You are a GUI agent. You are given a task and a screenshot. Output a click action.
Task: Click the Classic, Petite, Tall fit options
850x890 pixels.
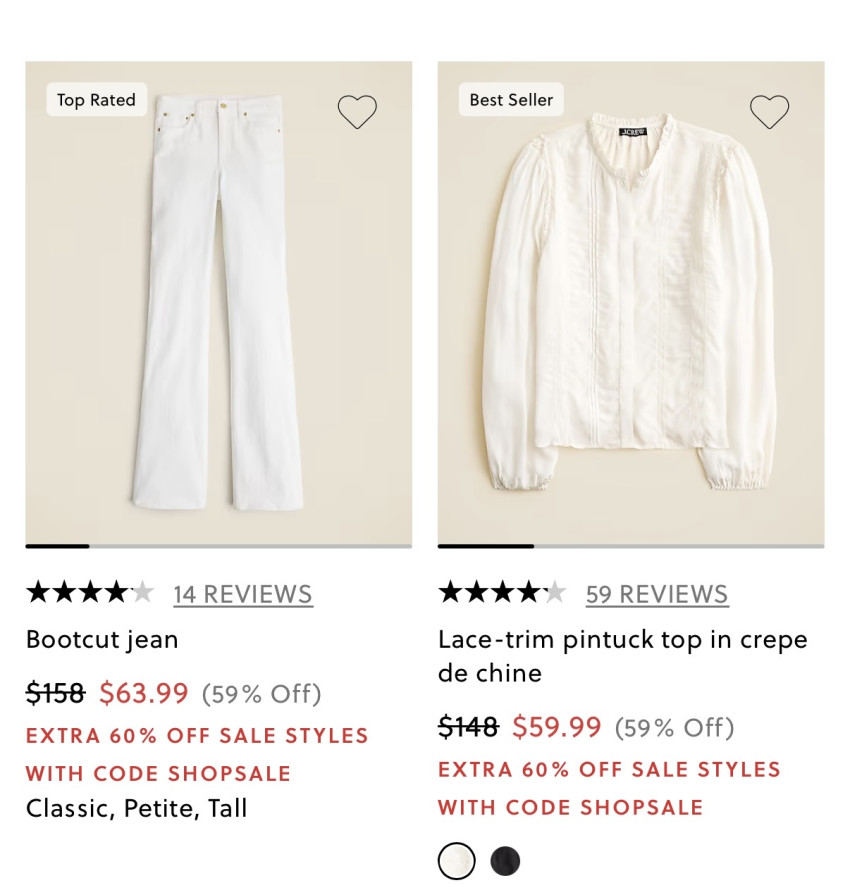[x=137, y=808]
